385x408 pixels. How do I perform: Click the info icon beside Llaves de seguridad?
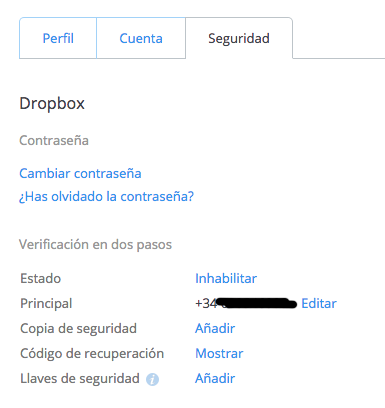[x=152, y=379]
